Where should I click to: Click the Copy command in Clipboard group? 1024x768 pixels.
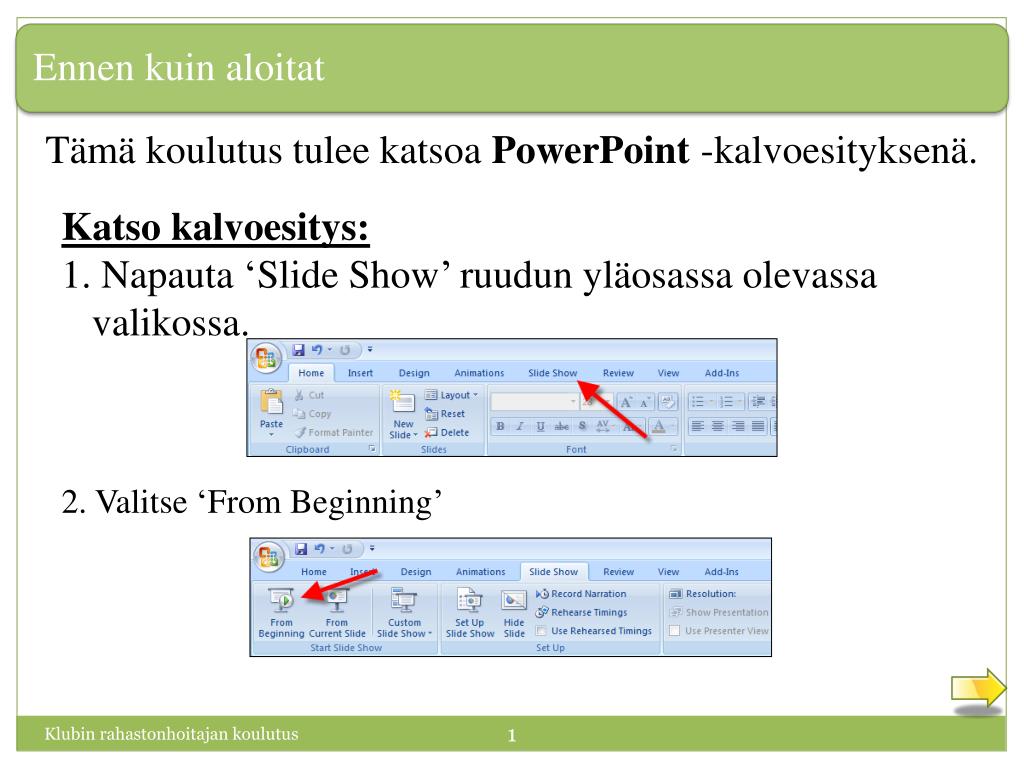pos(312,413)
